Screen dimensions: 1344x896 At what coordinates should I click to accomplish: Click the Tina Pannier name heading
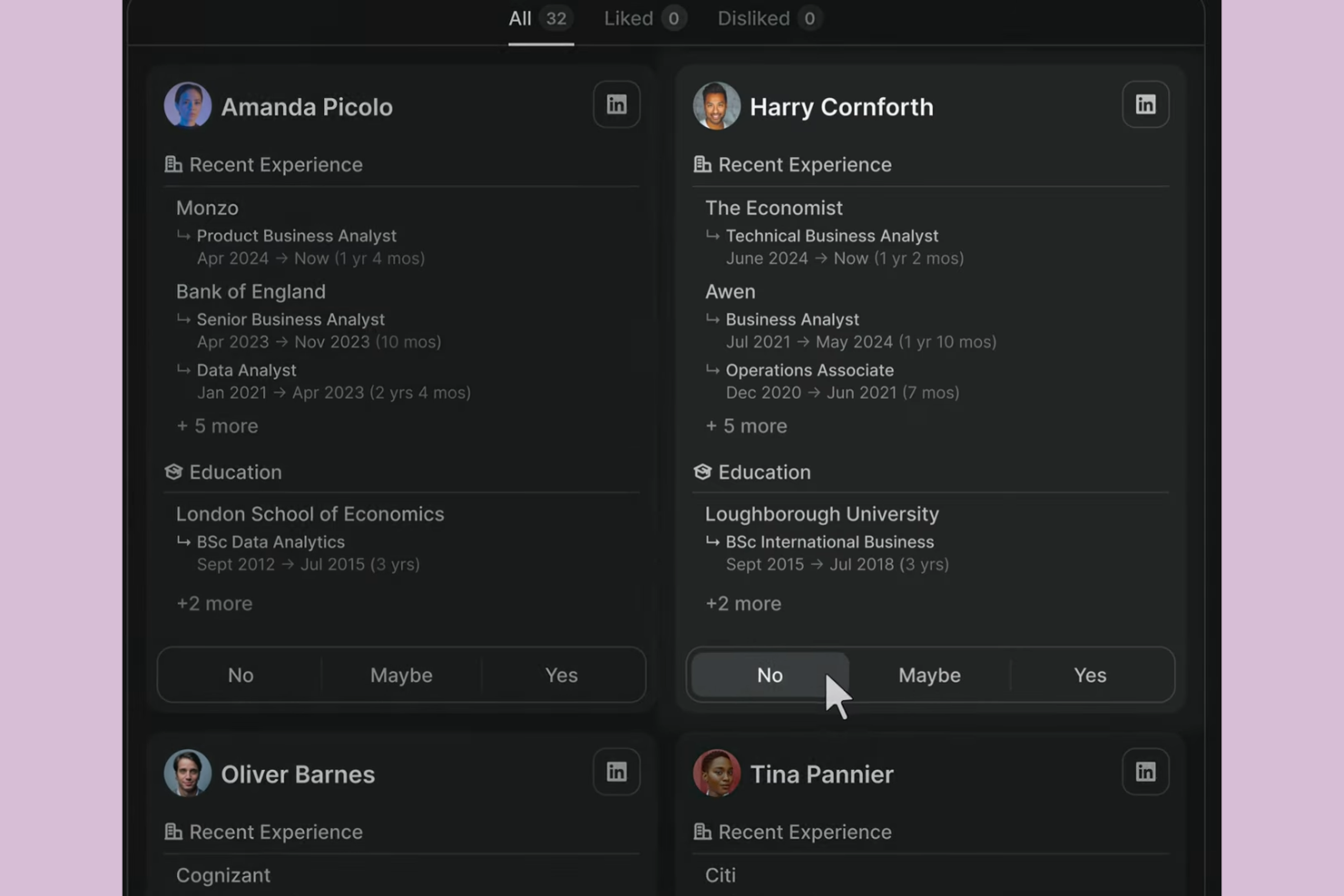[x=822, y=774]
